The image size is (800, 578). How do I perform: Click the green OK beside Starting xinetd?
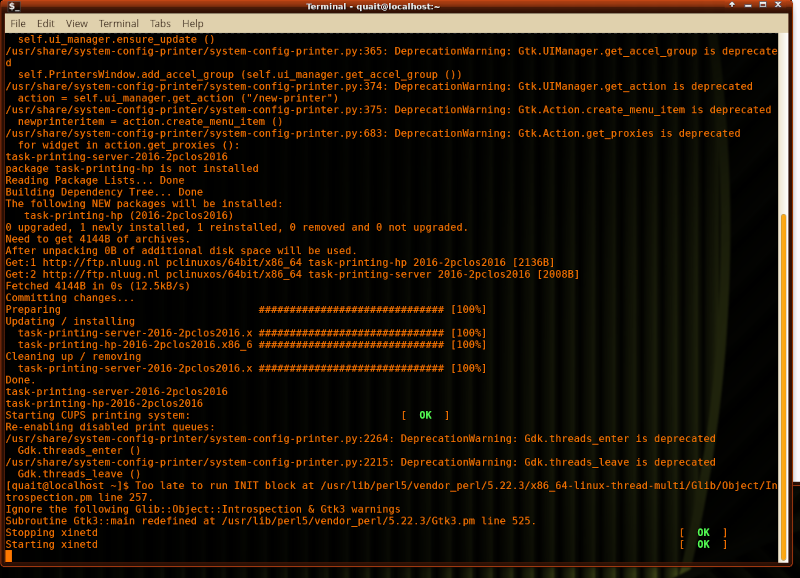click(x=703, y=545)
